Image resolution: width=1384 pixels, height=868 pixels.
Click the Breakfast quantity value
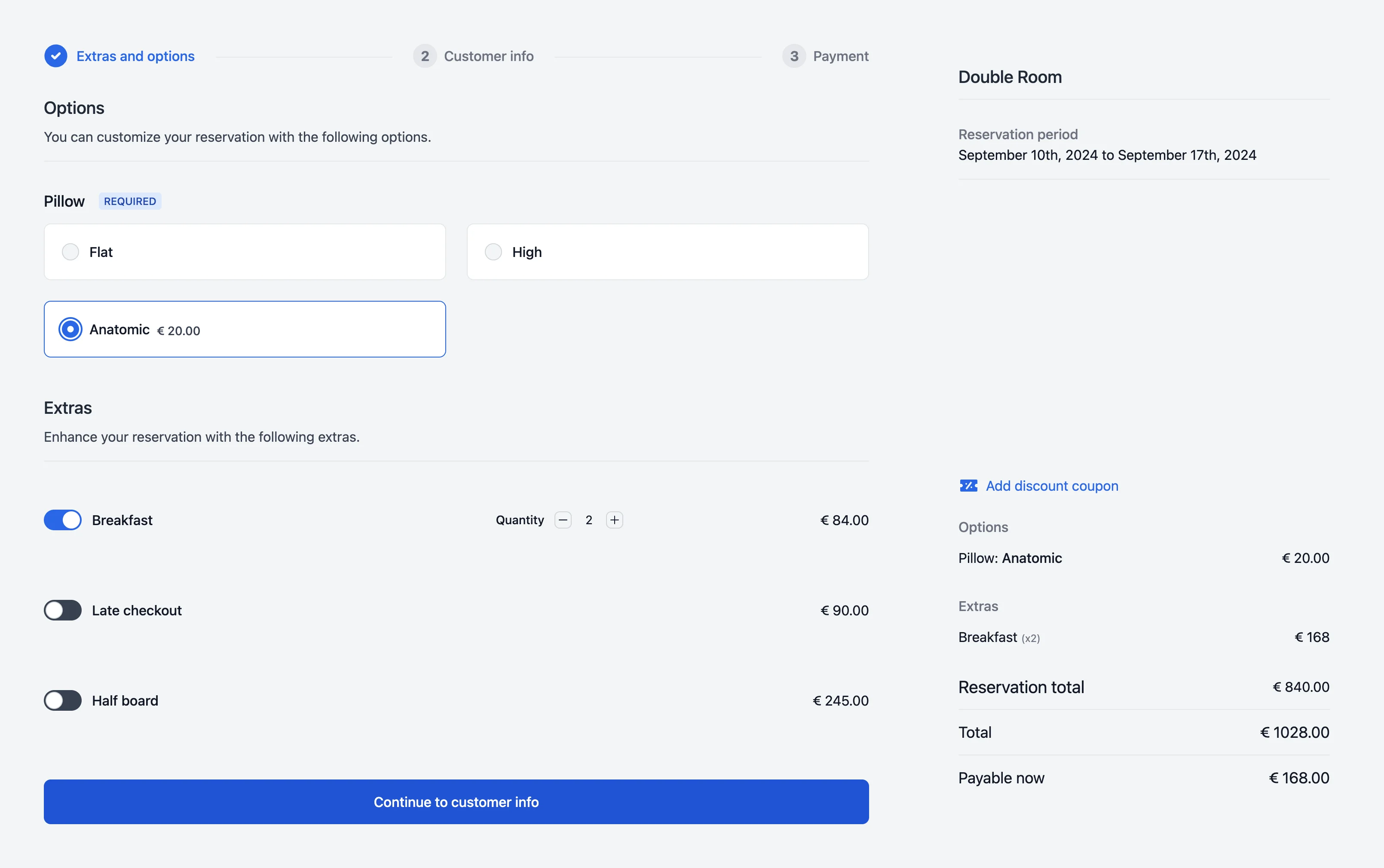coord(589,520)
